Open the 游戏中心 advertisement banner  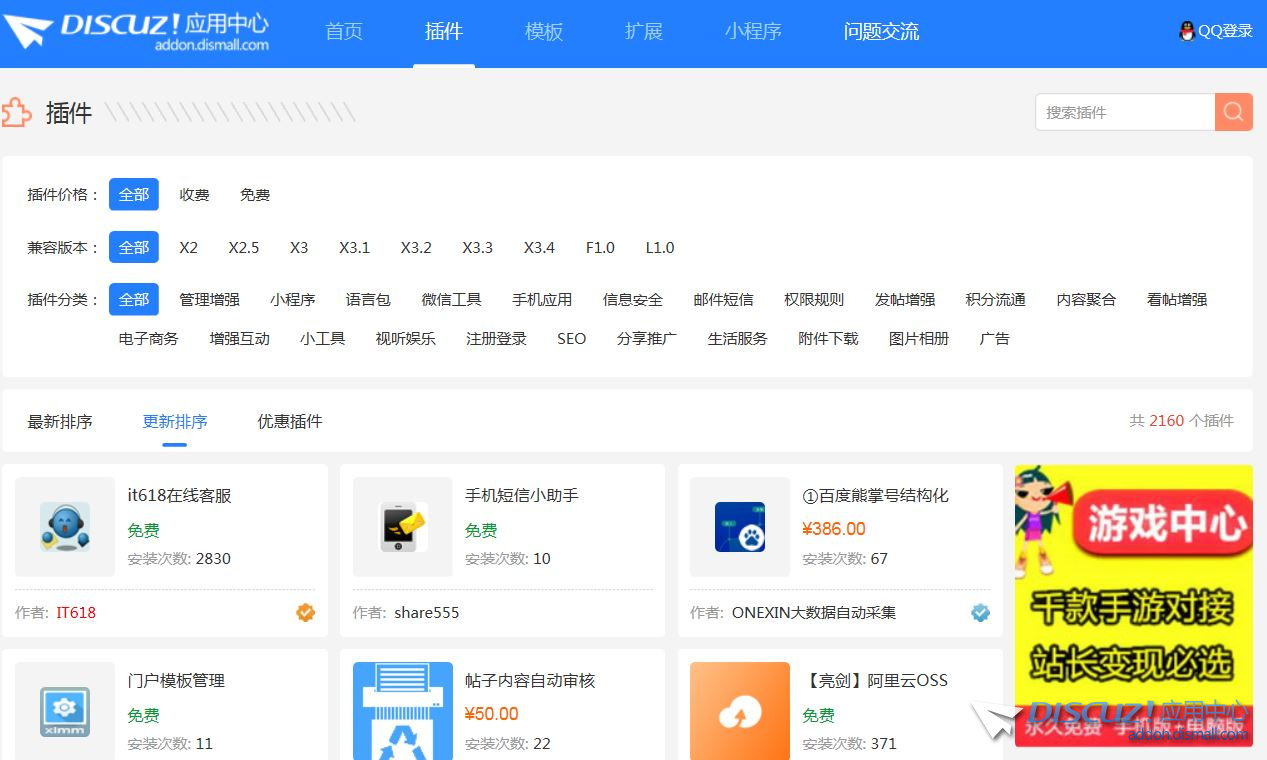(x=1134, y=605)
